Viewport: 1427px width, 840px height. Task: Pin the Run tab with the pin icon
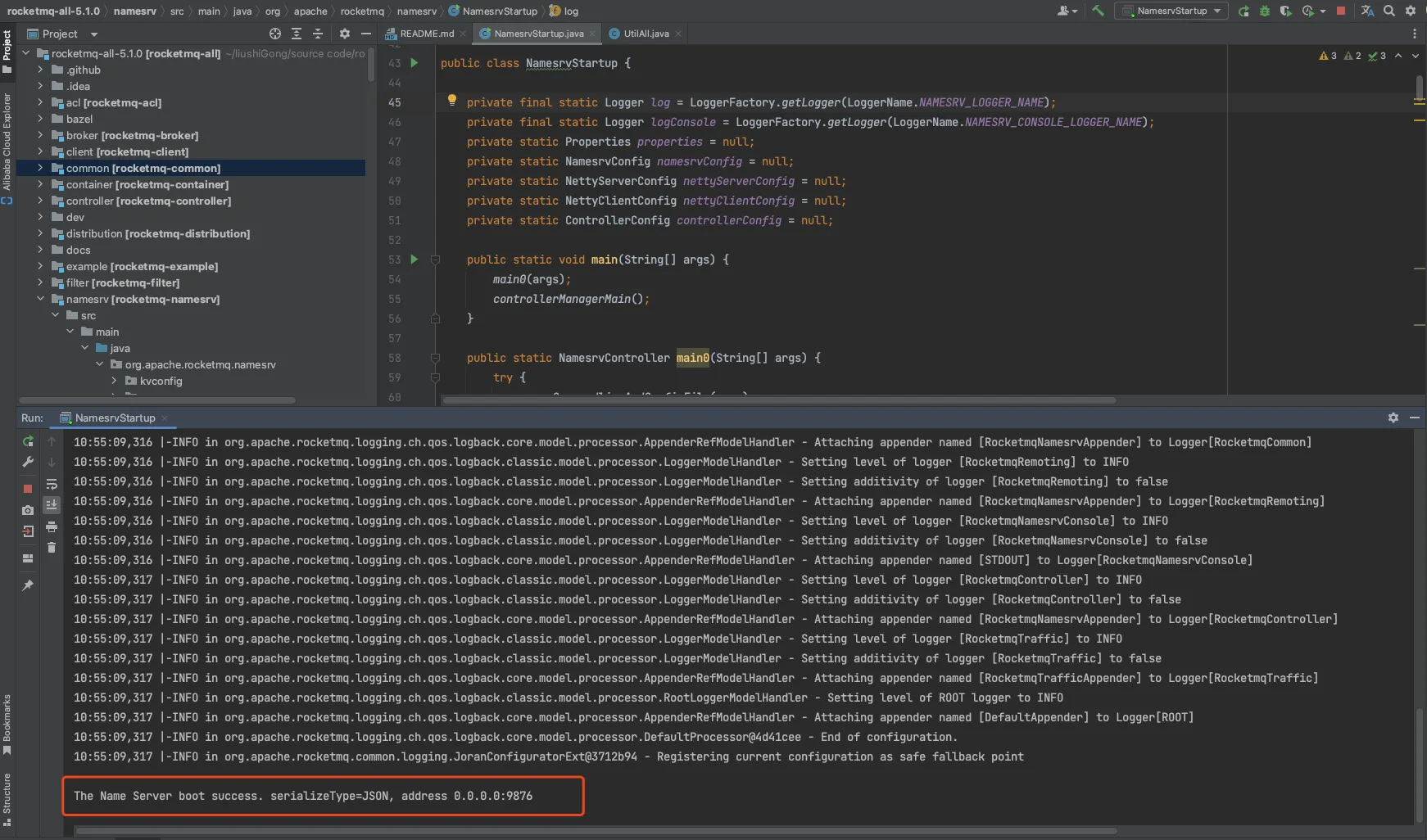coord(28,585)
